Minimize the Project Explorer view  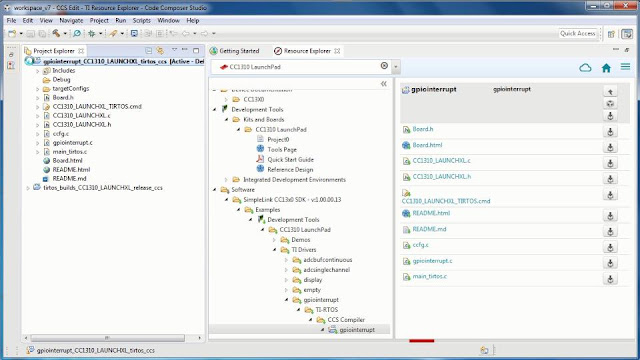(185, 50)
